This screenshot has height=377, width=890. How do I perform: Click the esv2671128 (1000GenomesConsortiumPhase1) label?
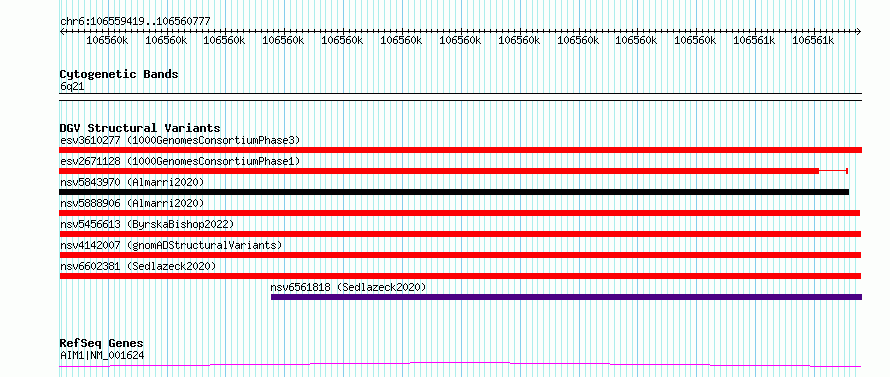point(180,161)
